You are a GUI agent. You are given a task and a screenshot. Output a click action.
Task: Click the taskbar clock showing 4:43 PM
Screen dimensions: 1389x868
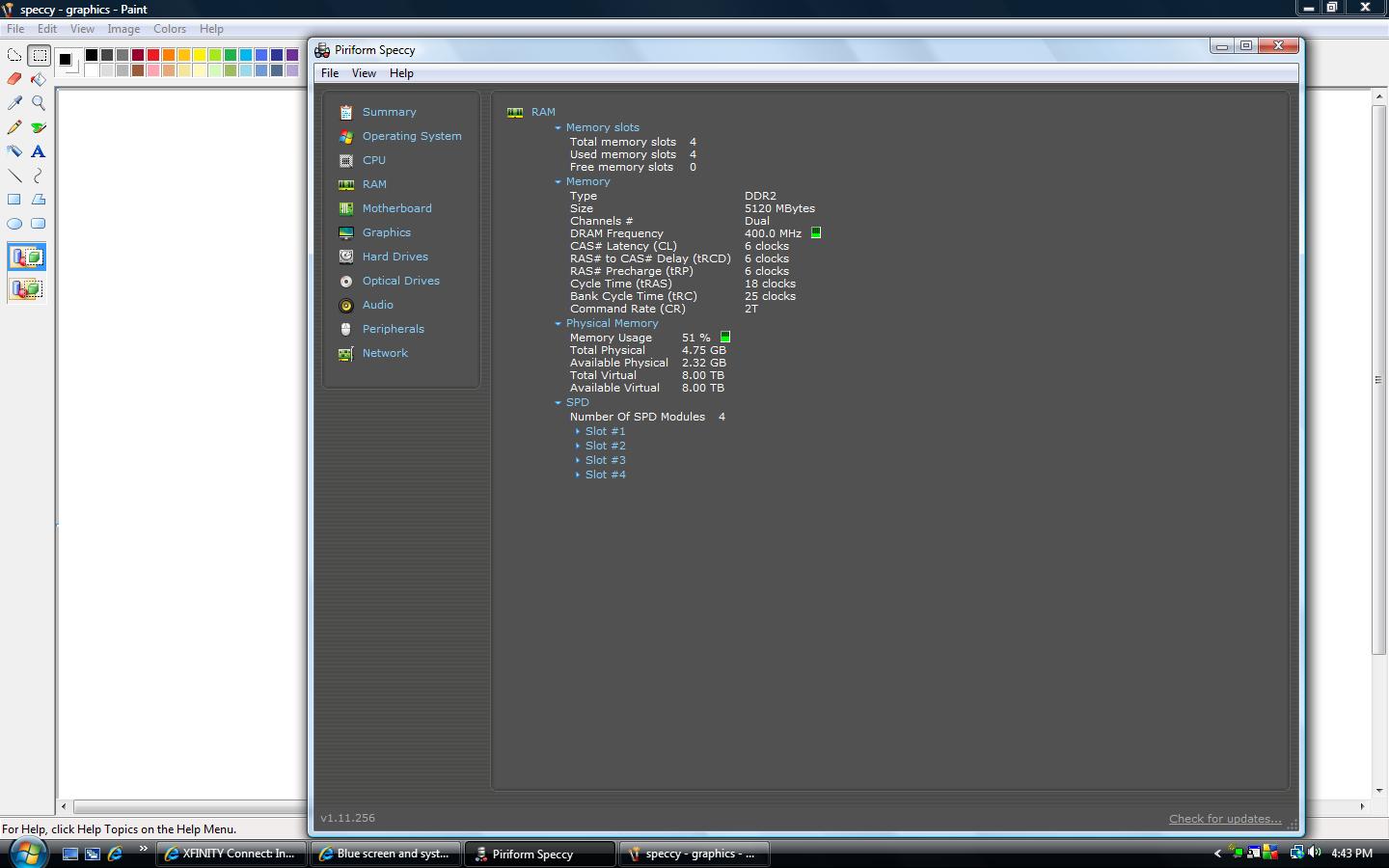(1351, 854)
